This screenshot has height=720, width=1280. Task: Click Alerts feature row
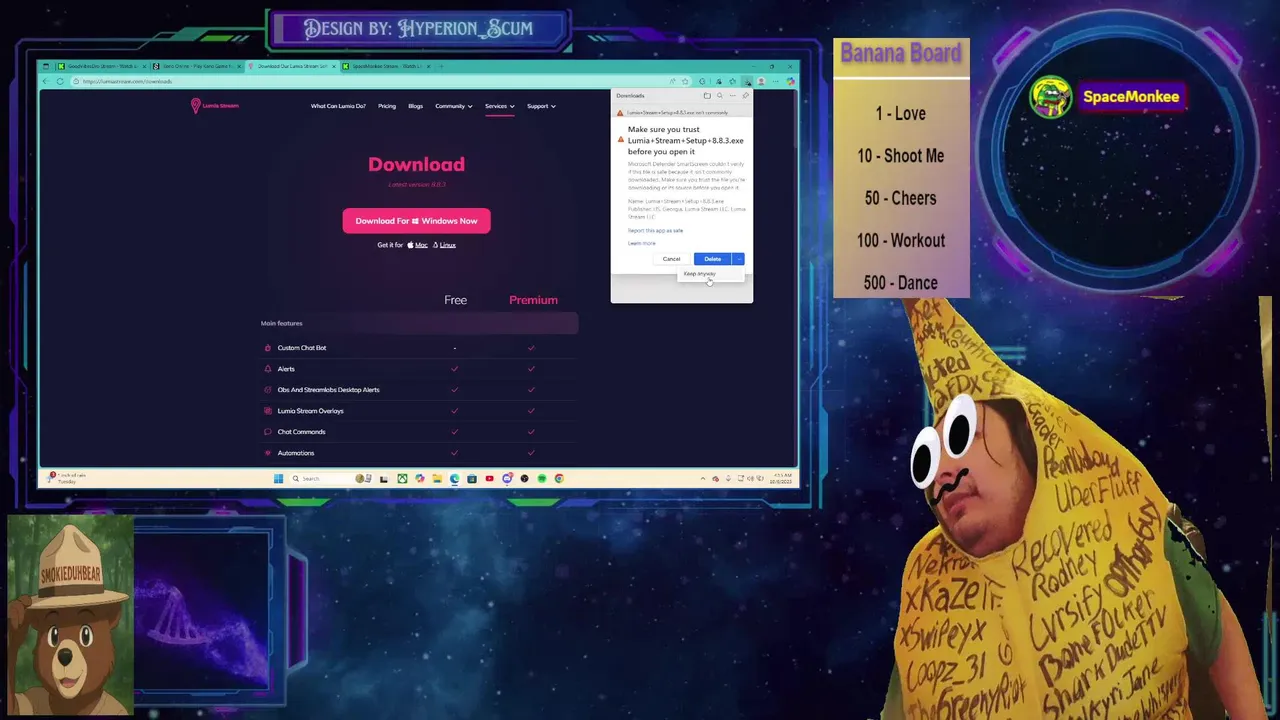419,369
